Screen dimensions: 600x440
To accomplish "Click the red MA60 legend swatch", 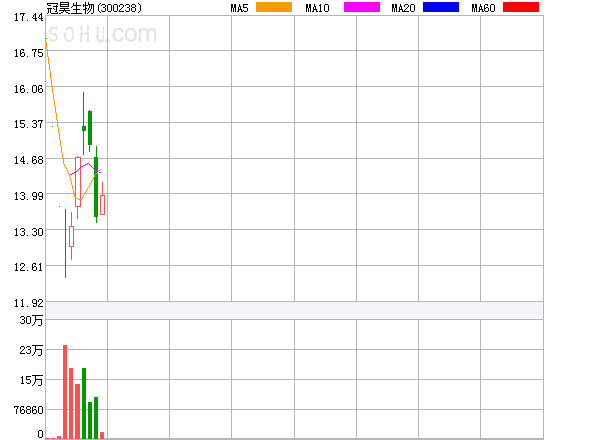I will click(x=521, y=7).
